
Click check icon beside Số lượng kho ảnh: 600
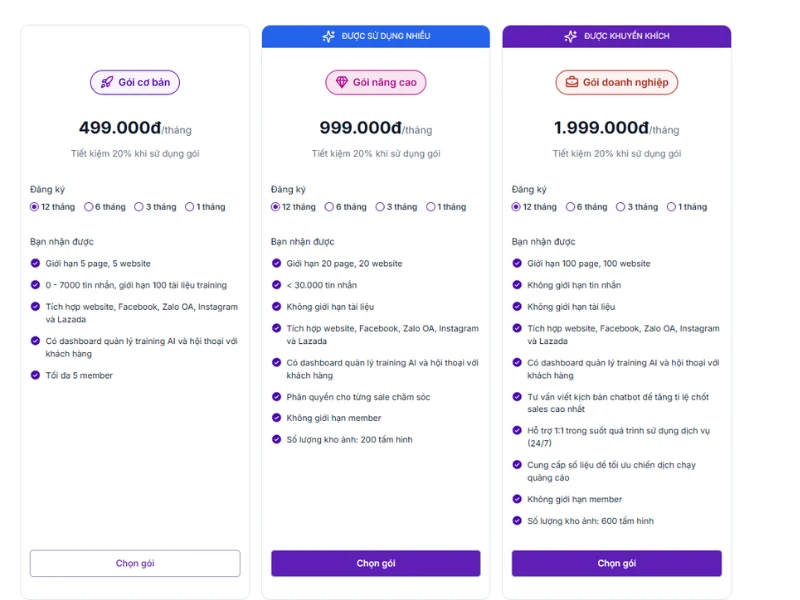[517, 521]
